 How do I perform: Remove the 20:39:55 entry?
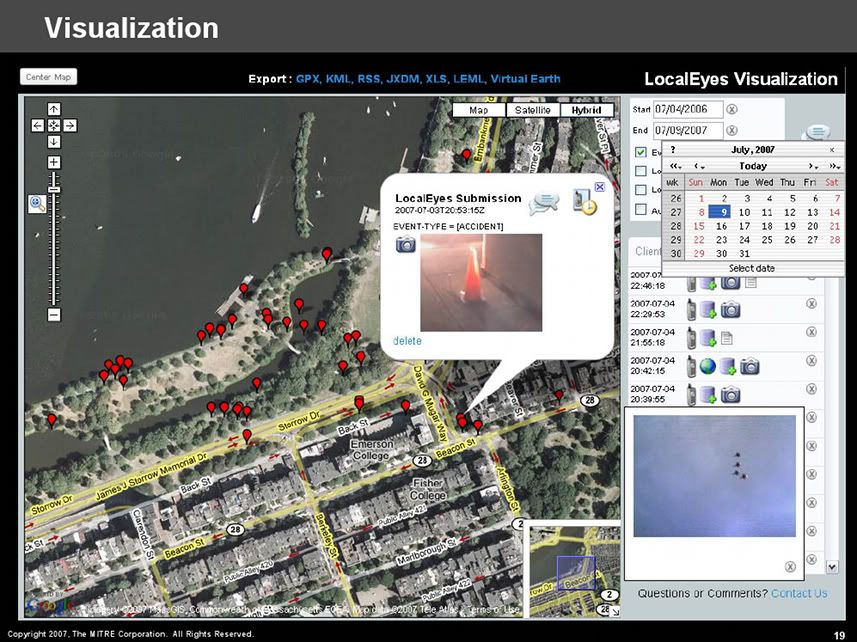(812, 389)
